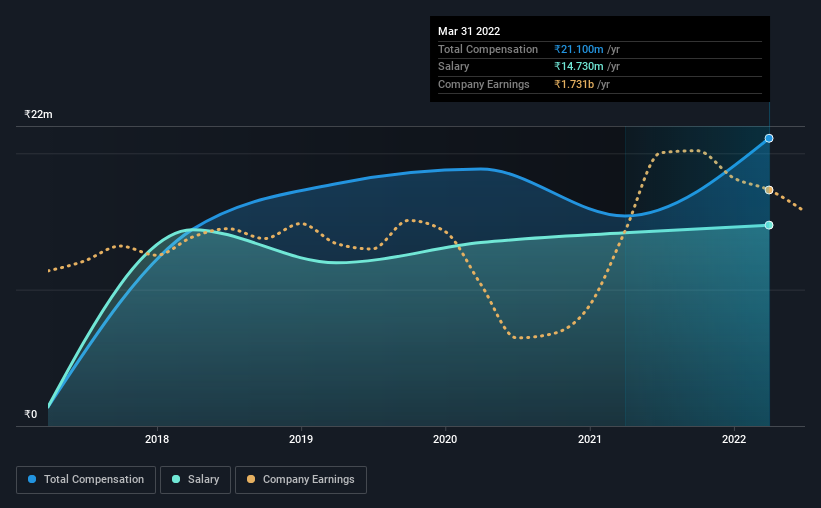This screenshot has height=508, width=821.
Task: Toggle the Company Earnings legend button
Action: pyautogui.click(x=301, y=480)
